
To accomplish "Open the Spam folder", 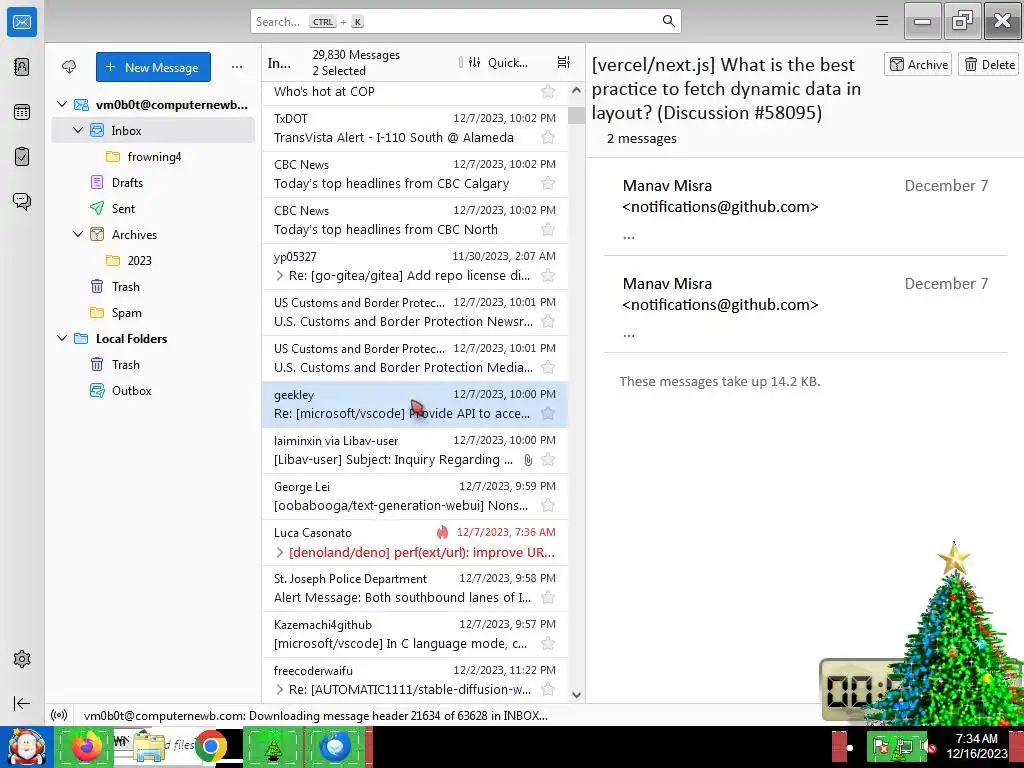I will tap(127, 313).
